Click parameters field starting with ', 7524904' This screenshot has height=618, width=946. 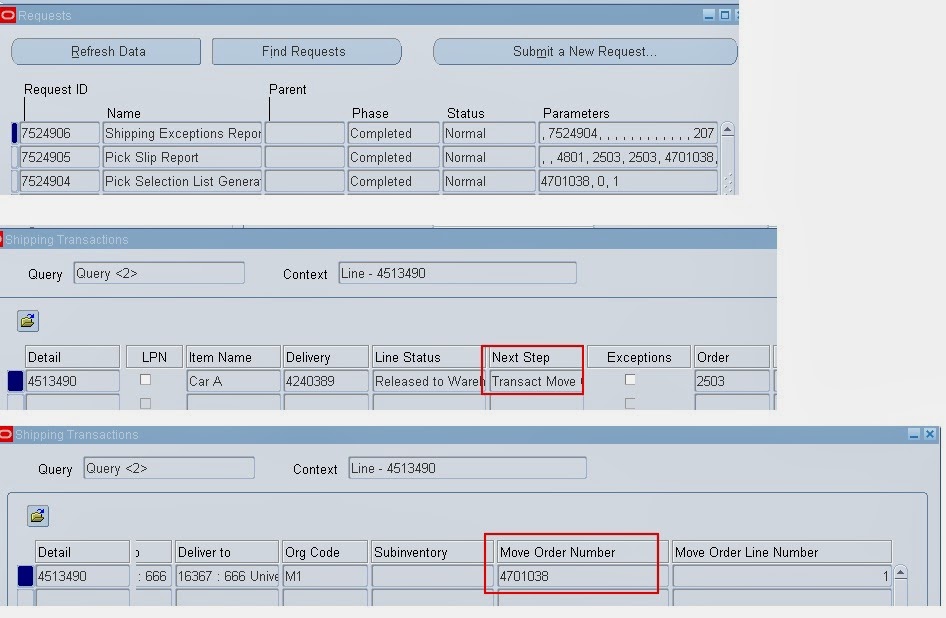628,133
